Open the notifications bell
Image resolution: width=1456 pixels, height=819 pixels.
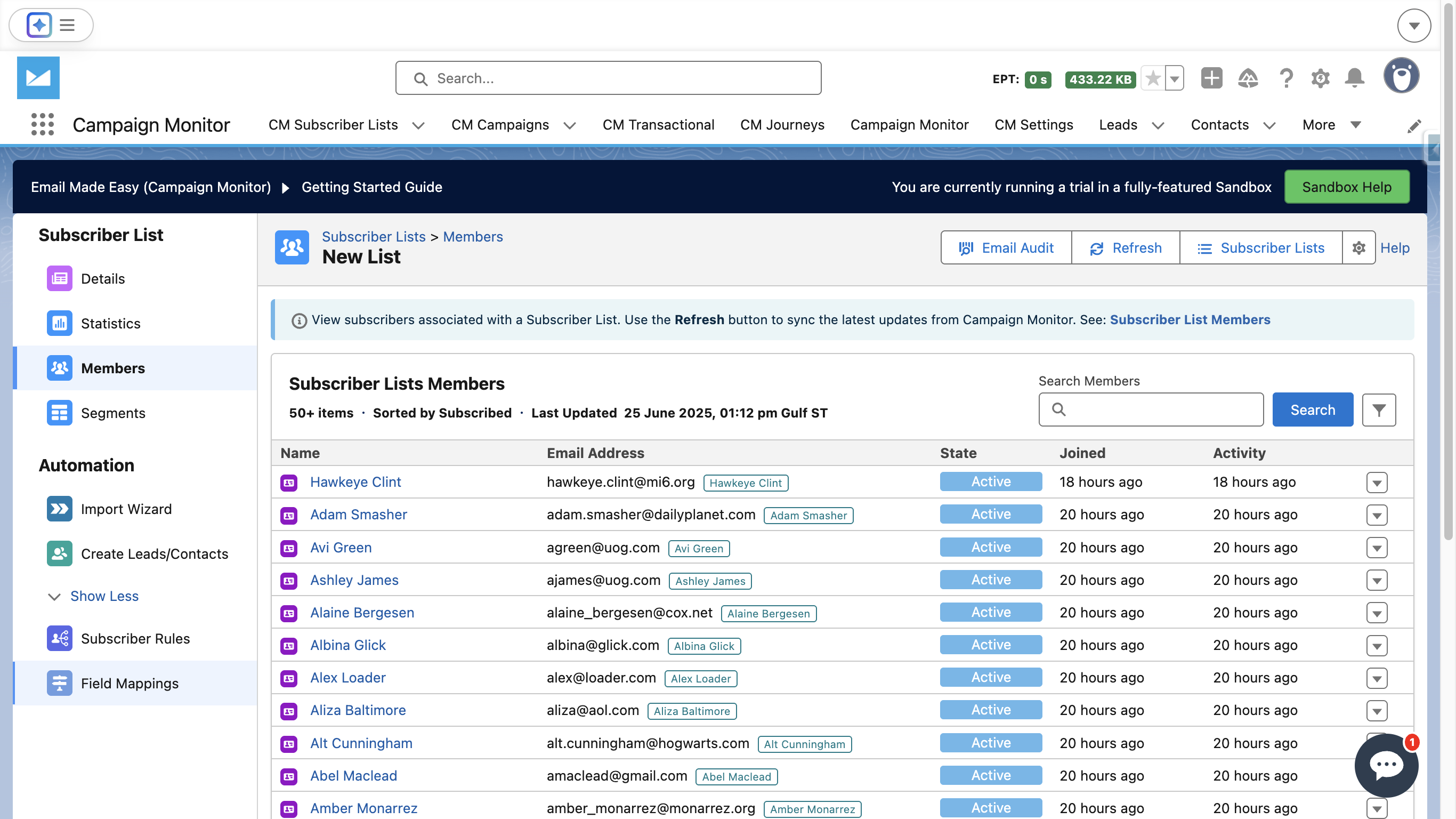click(1355, 78)
